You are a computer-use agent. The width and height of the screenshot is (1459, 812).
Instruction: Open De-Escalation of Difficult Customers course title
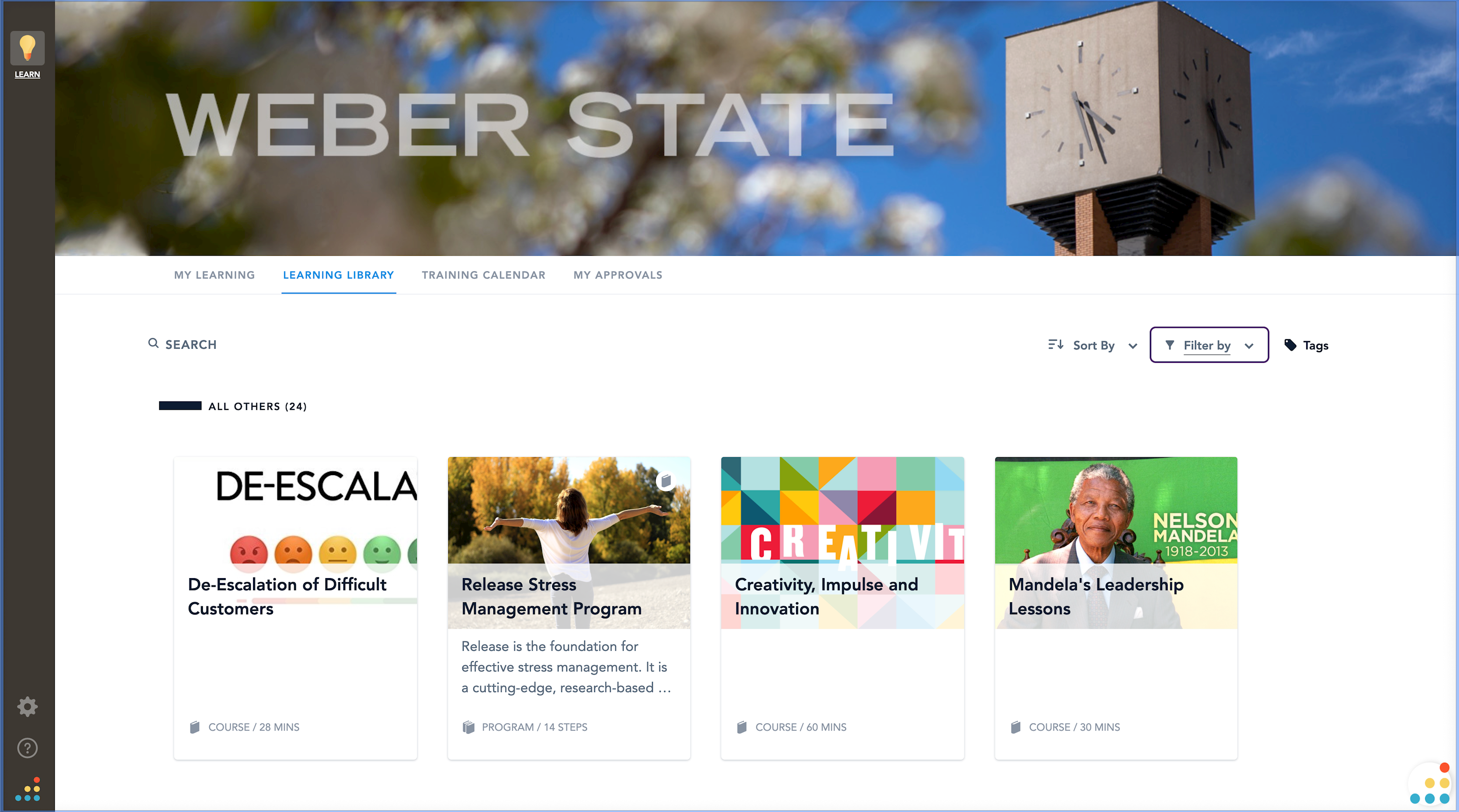pyautogui.click(x=287, y=596)
